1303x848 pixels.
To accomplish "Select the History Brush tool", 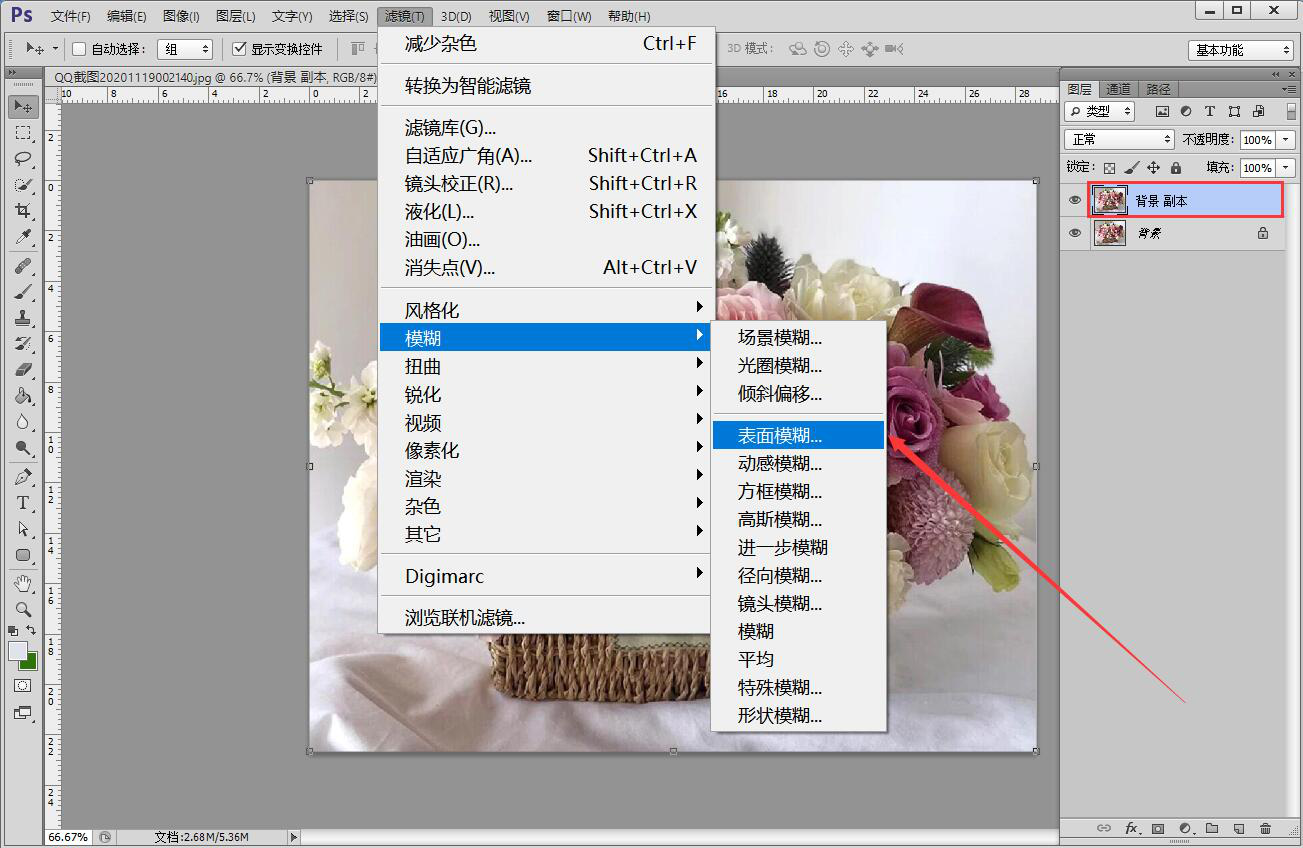I will click(23, 344).
